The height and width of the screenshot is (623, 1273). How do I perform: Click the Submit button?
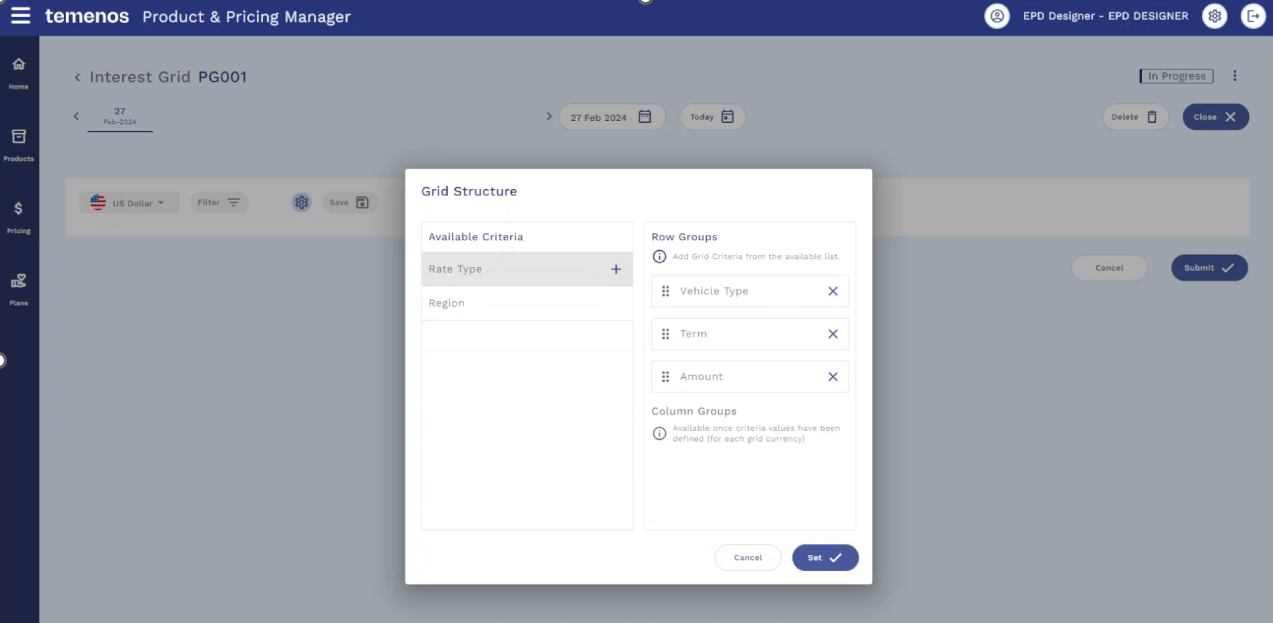click(x=1209, y=268)
